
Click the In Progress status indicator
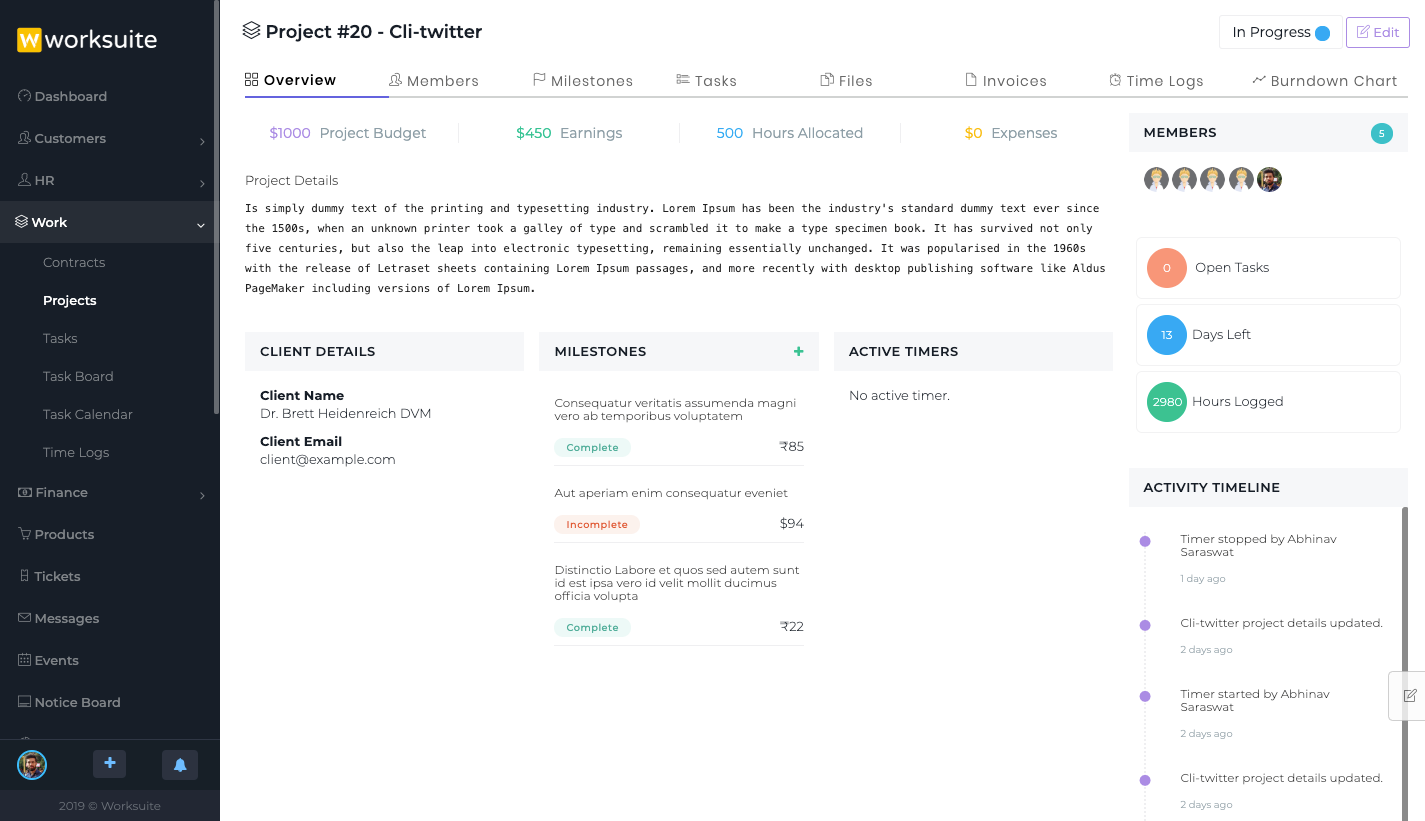tap(1280, 32)
